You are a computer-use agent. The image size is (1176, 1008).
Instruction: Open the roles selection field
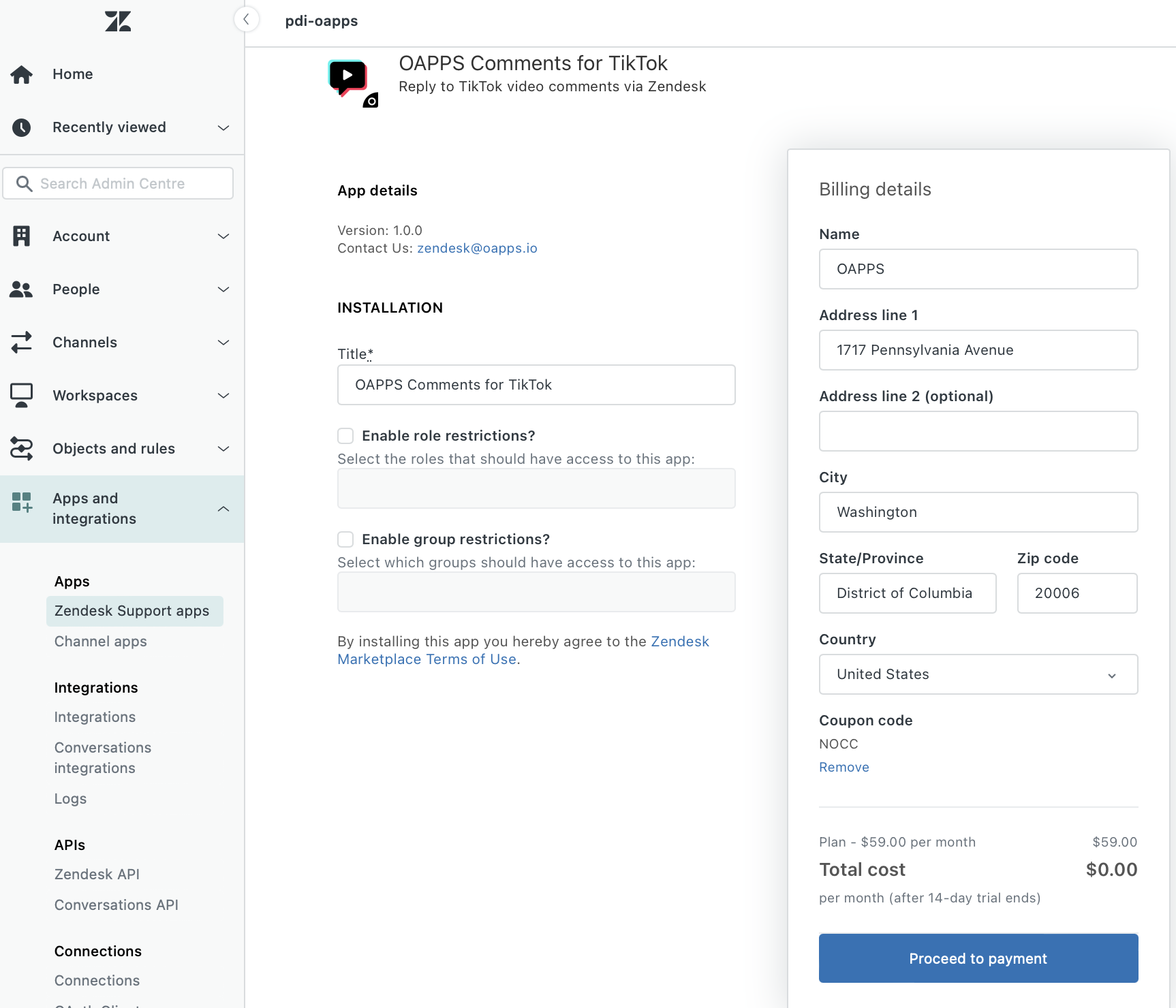536,488
